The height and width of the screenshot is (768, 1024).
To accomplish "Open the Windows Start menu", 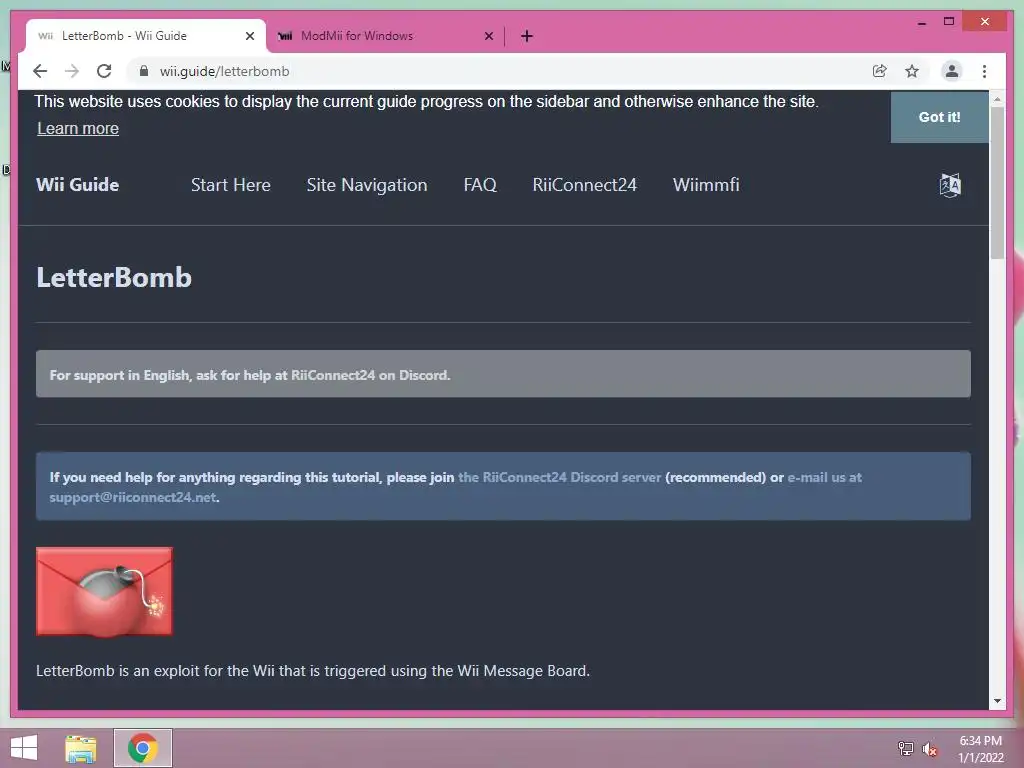I will pos(24,748).
